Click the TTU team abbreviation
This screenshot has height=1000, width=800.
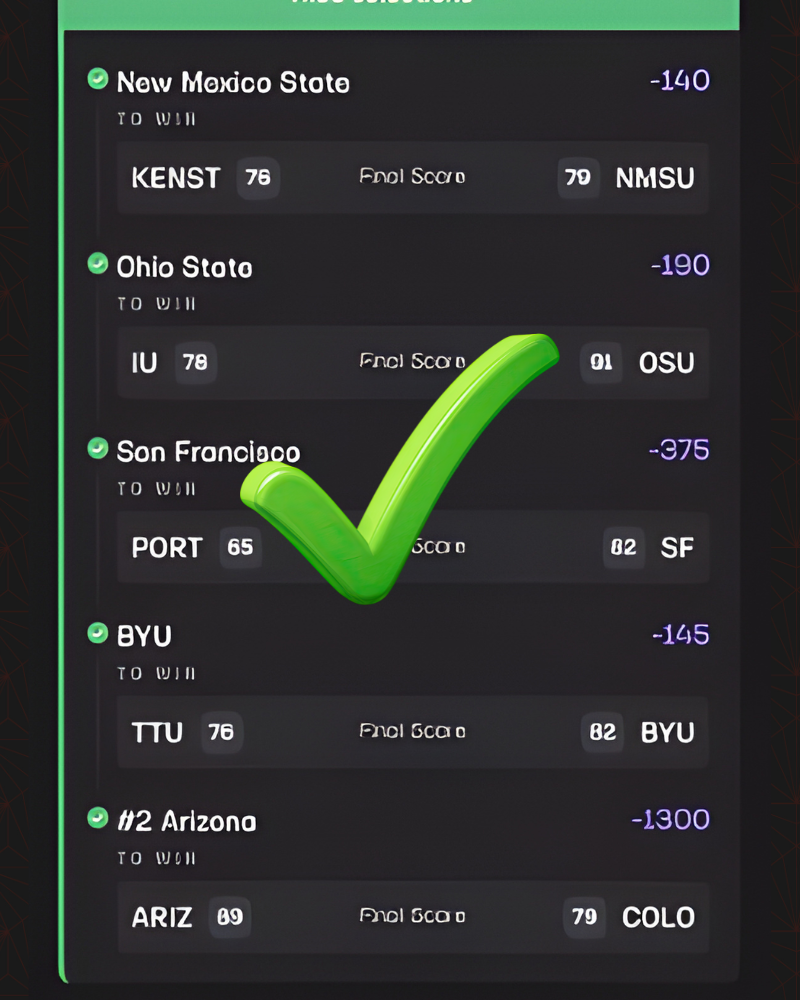click(157, 733)
